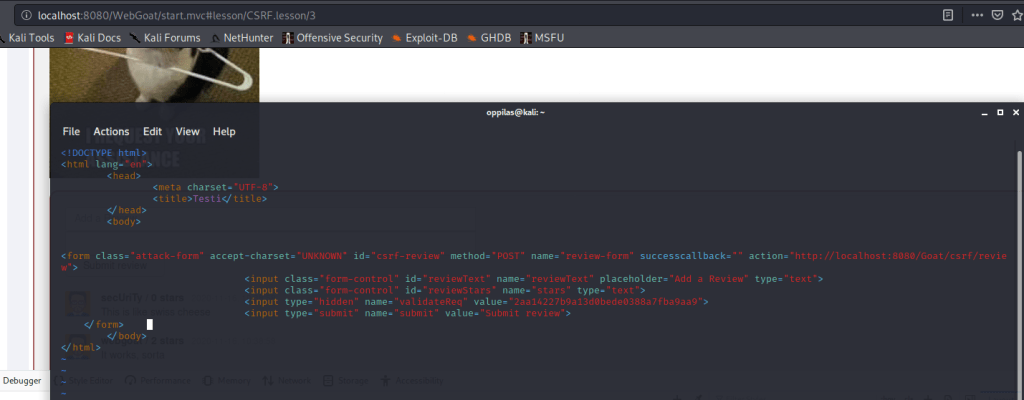Click the URL address field

point(400,15)
